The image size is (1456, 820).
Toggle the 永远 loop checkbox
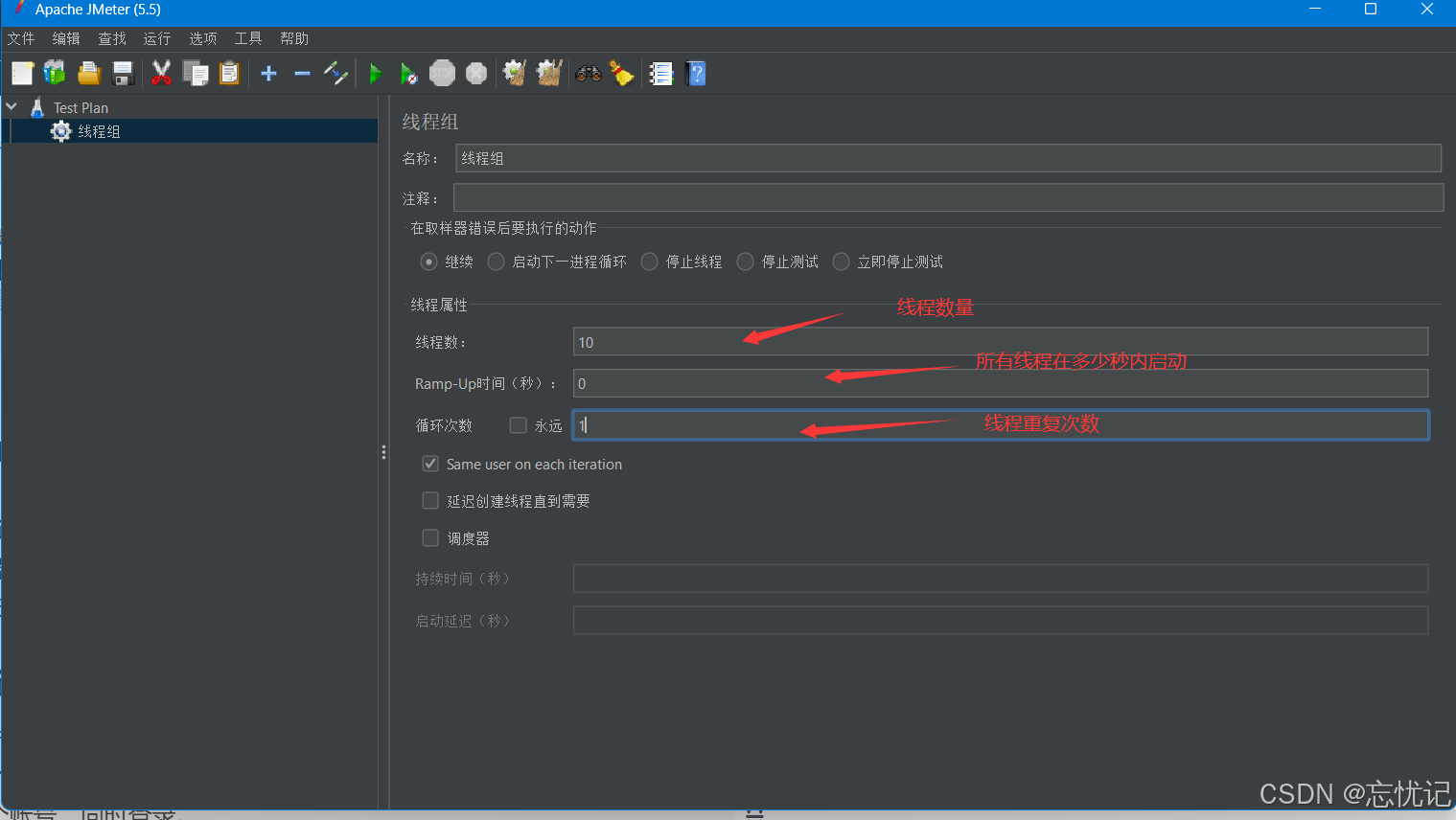pos(518,425)
